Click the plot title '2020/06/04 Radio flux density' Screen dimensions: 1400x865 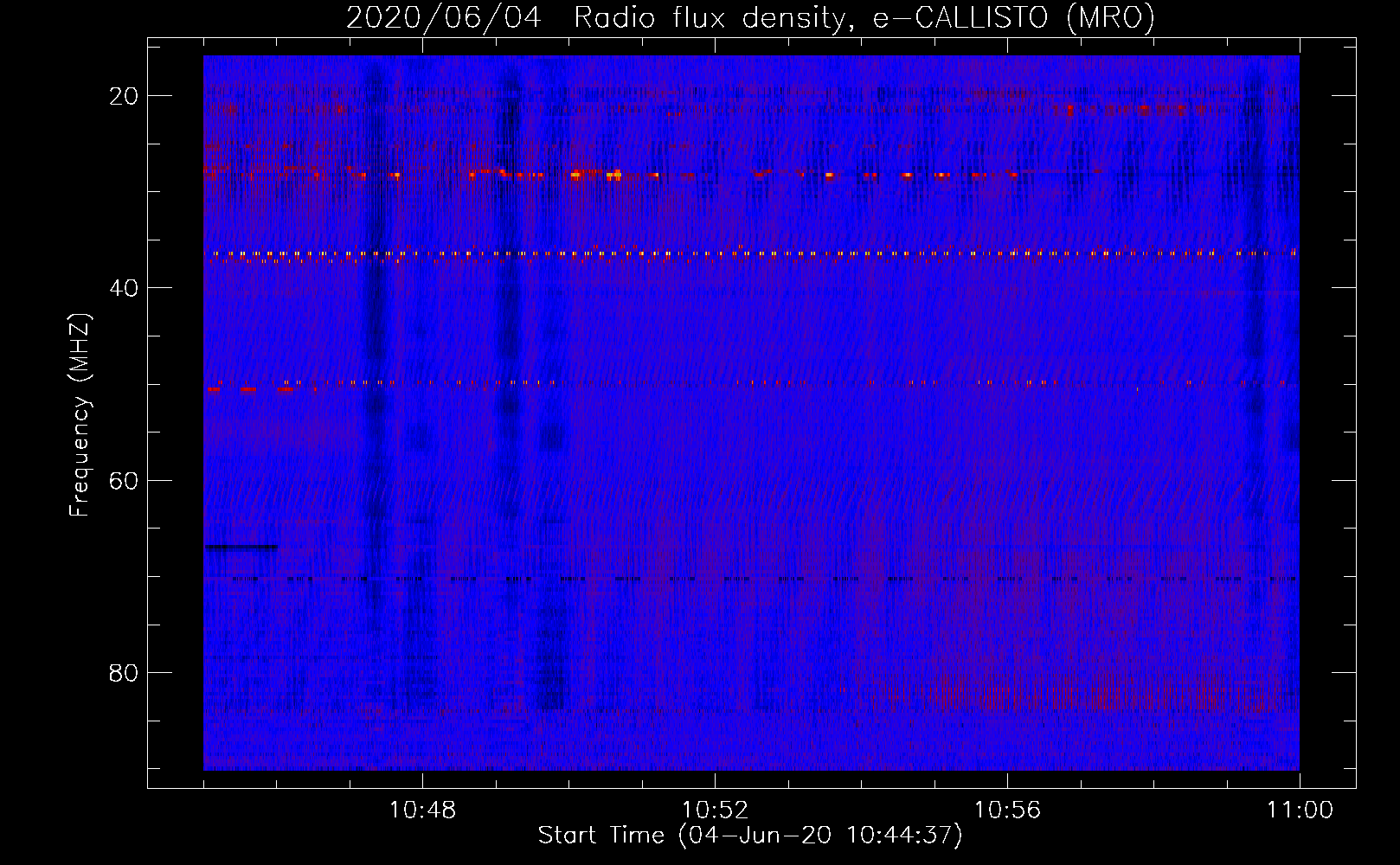click(750, 17)
